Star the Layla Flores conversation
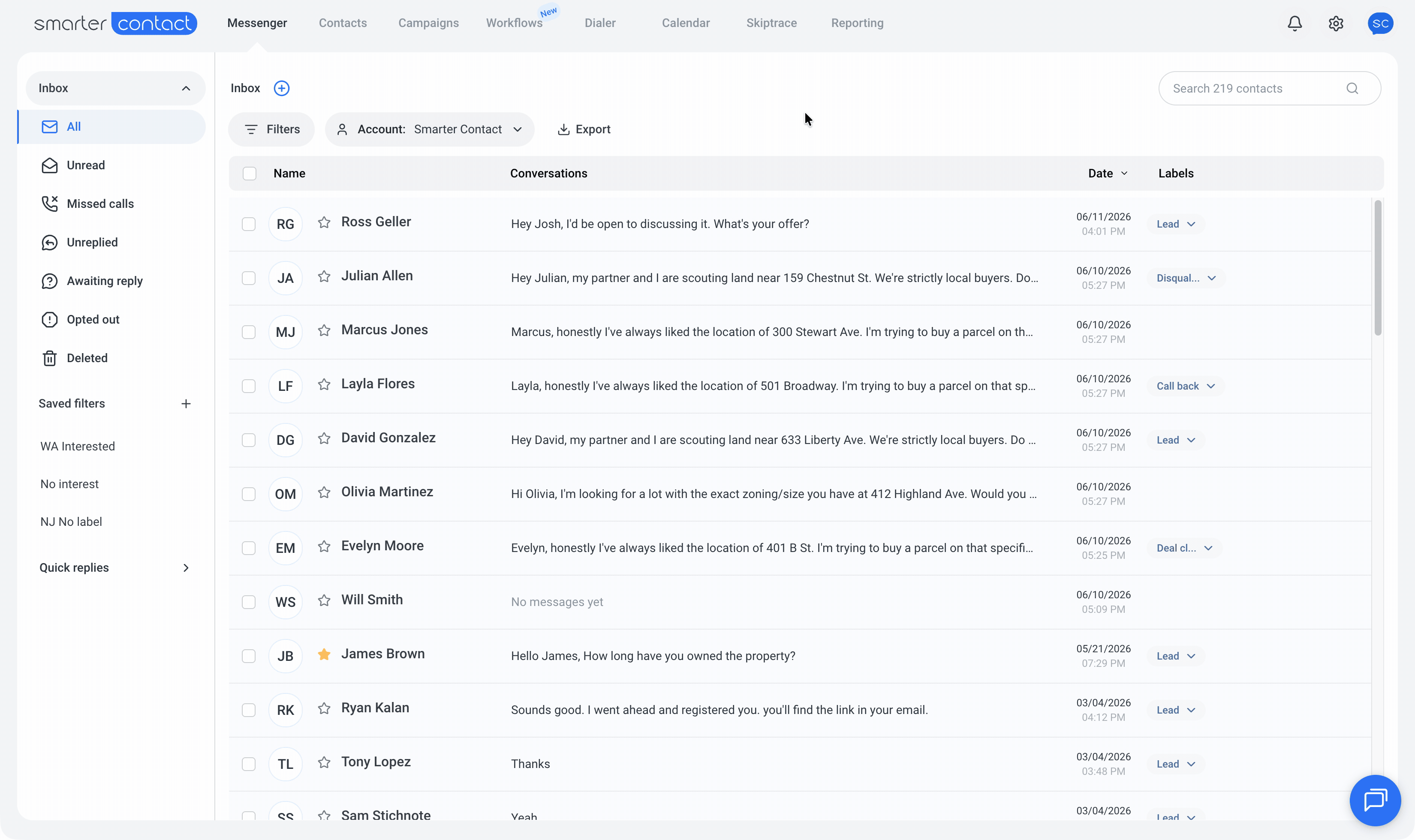 [324, 384]
